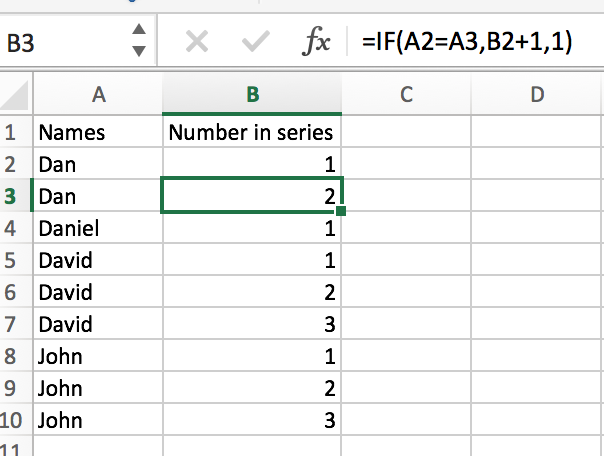Screen dimensions: 604x456
Task: Select column B header
Action: 252,95
